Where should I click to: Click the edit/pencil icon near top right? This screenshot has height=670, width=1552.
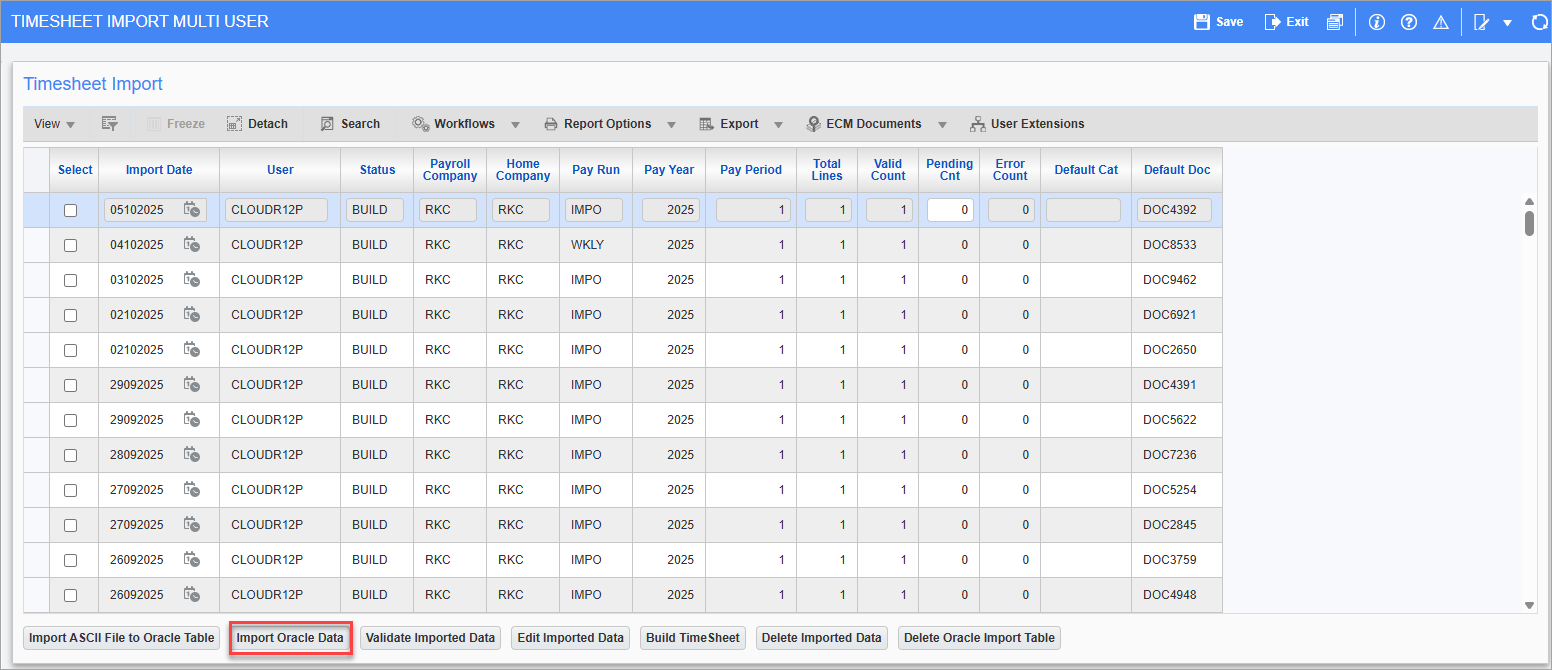click(1483, 21)
